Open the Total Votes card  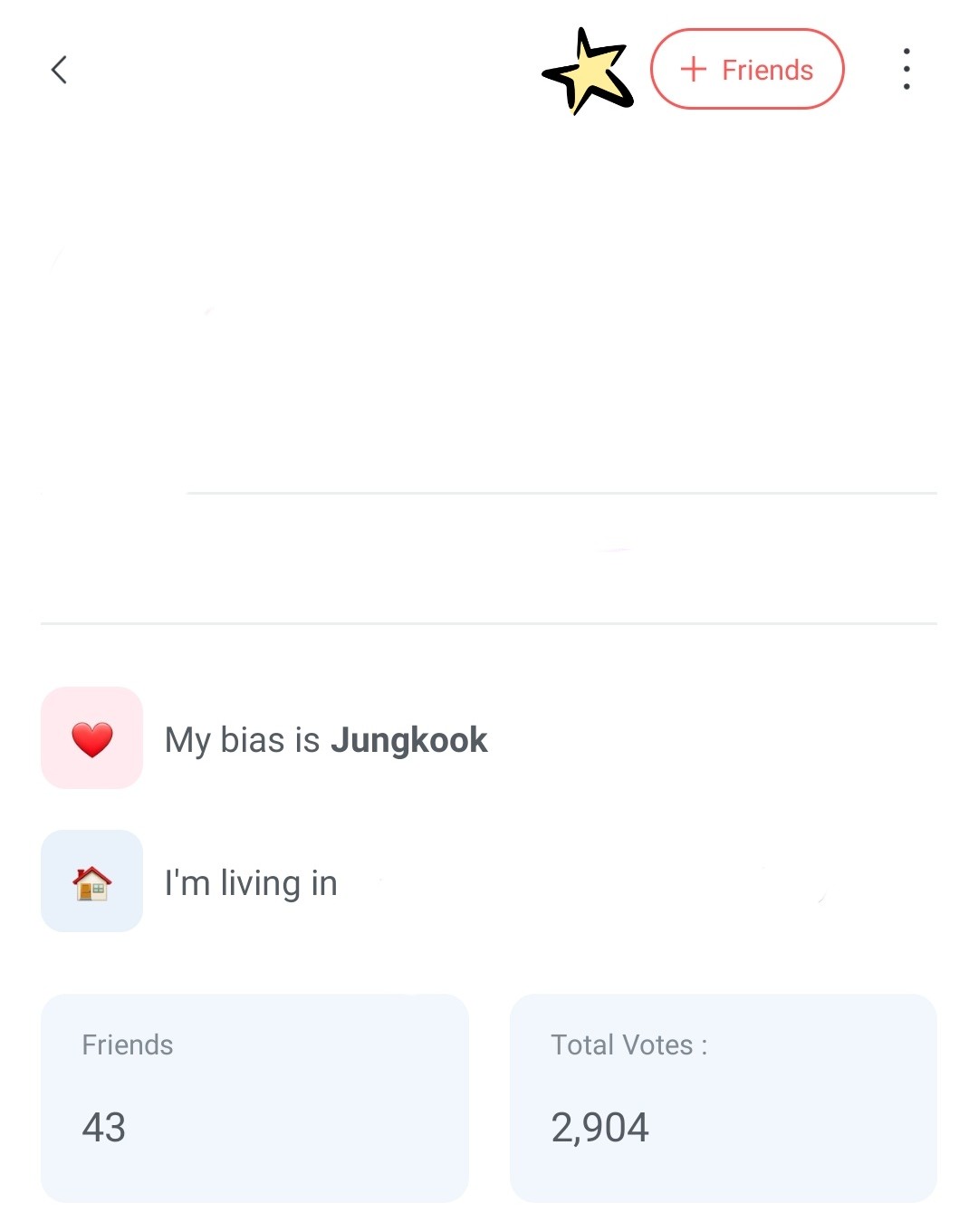pyautogui.click(x=723, y=1097)
